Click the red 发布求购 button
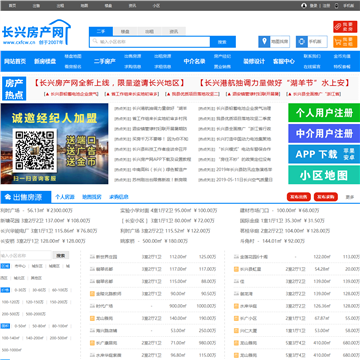360x360 pixels. [326, 197]
